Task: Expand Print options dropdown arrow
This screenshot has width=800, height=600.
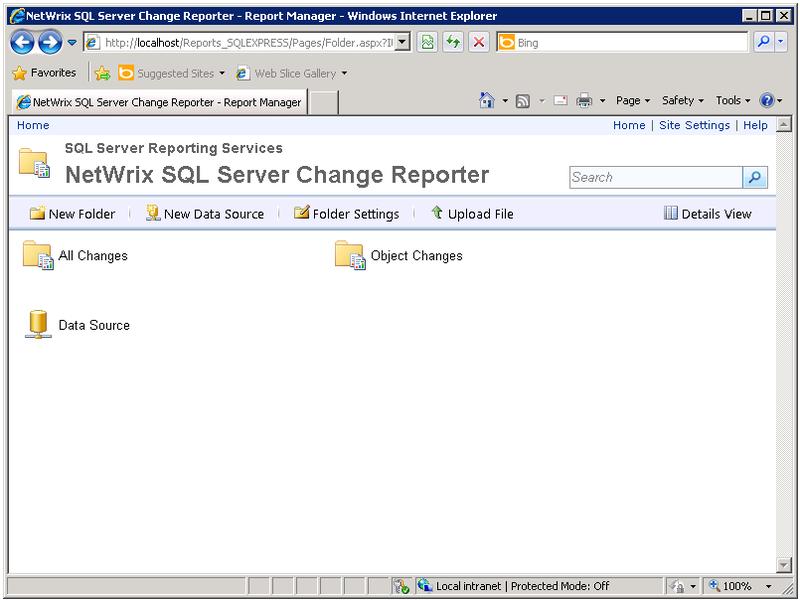Action: pyautogui.click(x=602, y=101)
